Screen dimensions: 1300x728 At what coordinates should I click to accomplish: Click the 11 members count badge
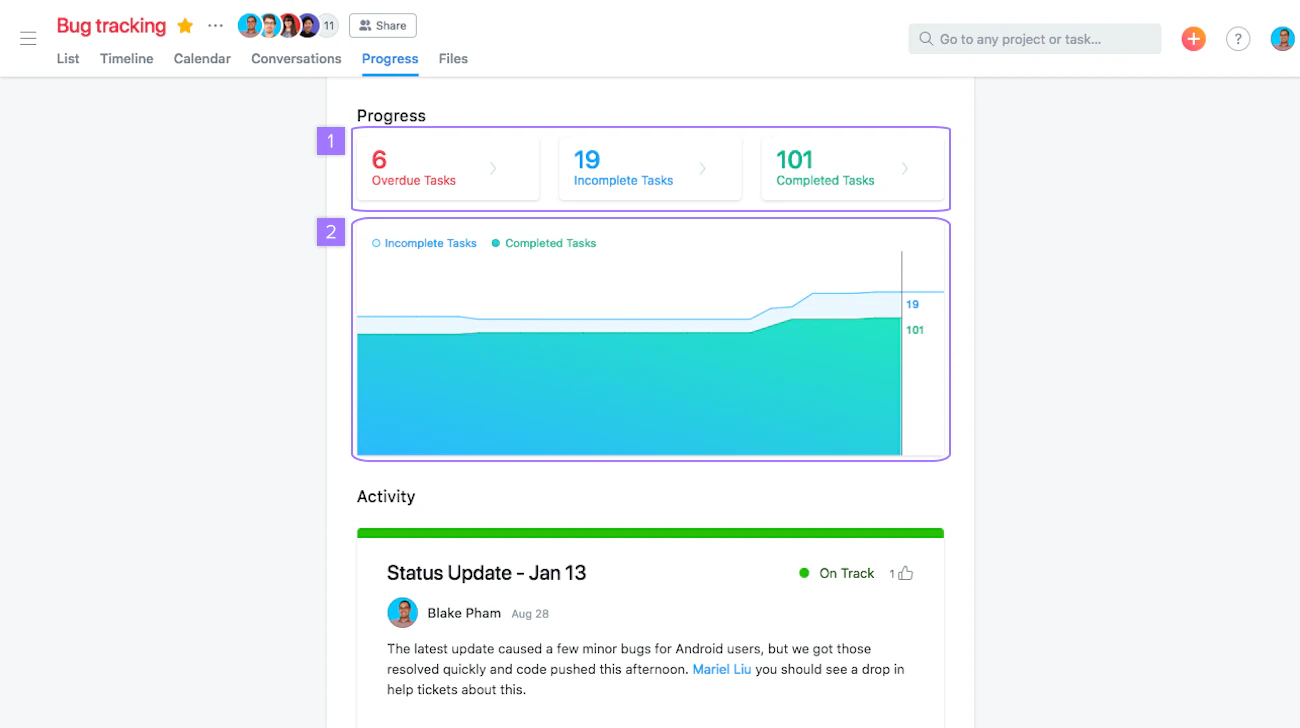coord(328,26)
